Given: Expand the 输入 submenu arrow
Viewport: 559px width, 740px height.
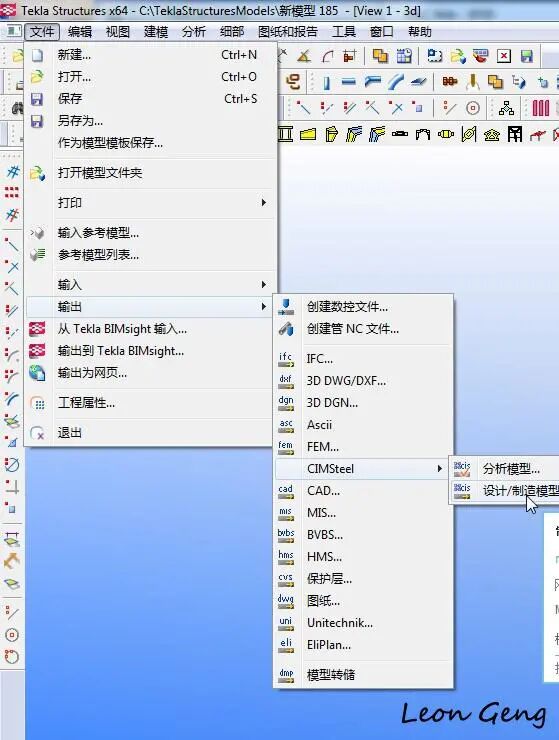Looking at the screenshot, I should [263, 285].
